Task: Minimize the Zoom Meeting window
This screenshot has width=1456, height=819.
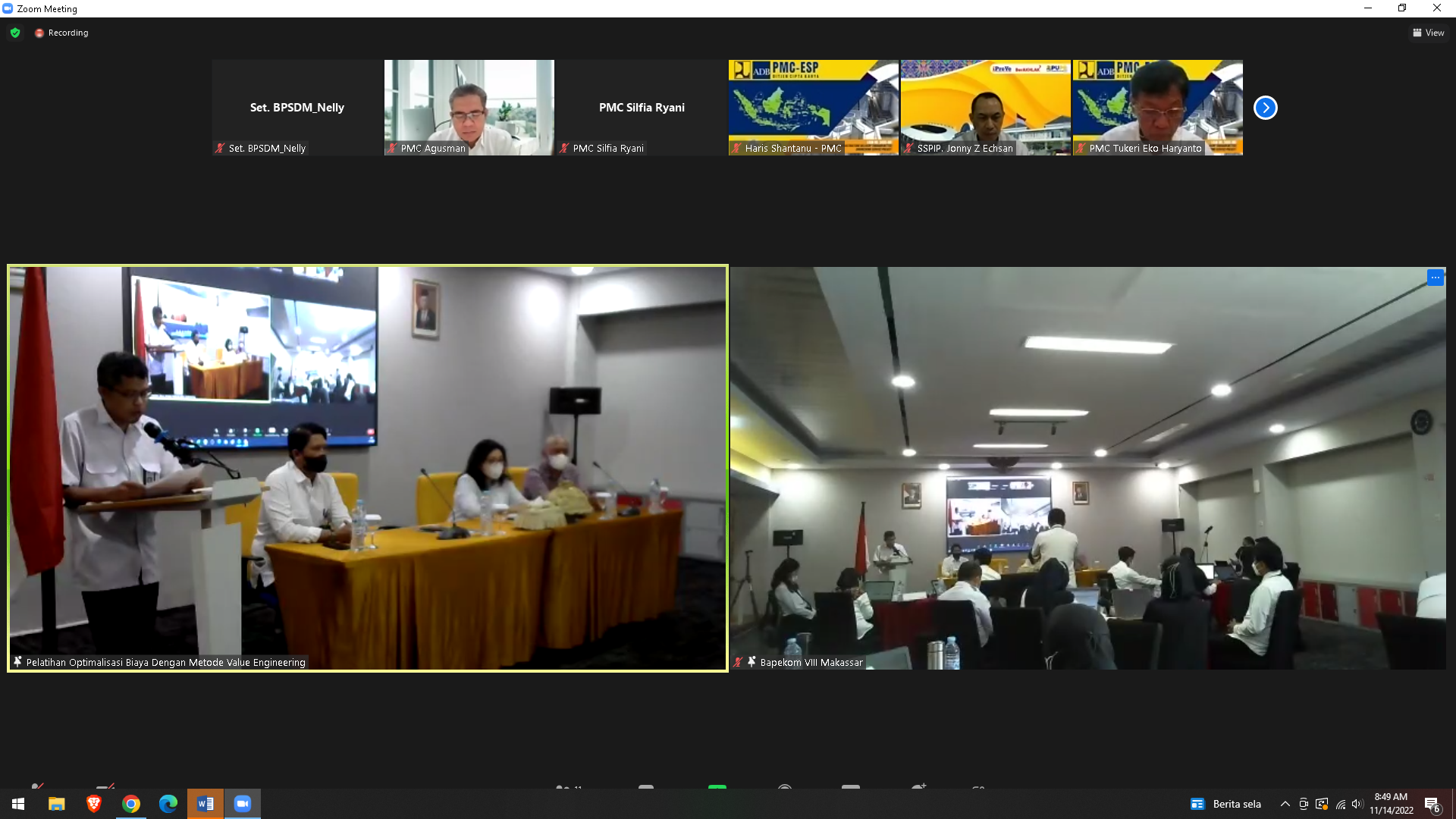Action: point(1367,8)
